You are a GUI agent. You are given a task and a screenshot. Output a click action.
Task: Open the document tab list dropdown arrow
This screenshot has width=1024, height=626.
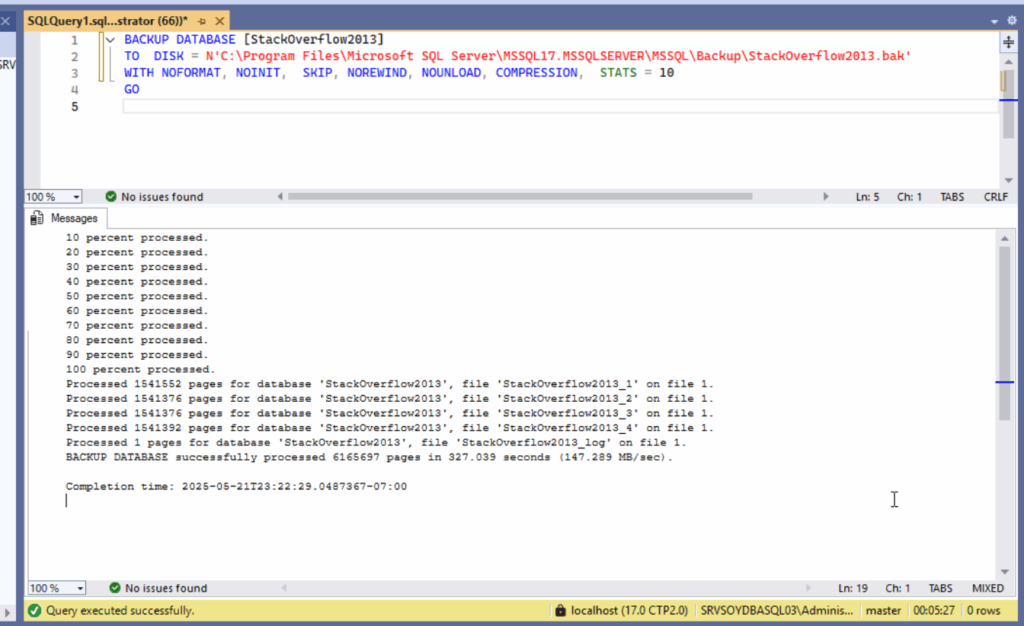click(x=996, y=20)
